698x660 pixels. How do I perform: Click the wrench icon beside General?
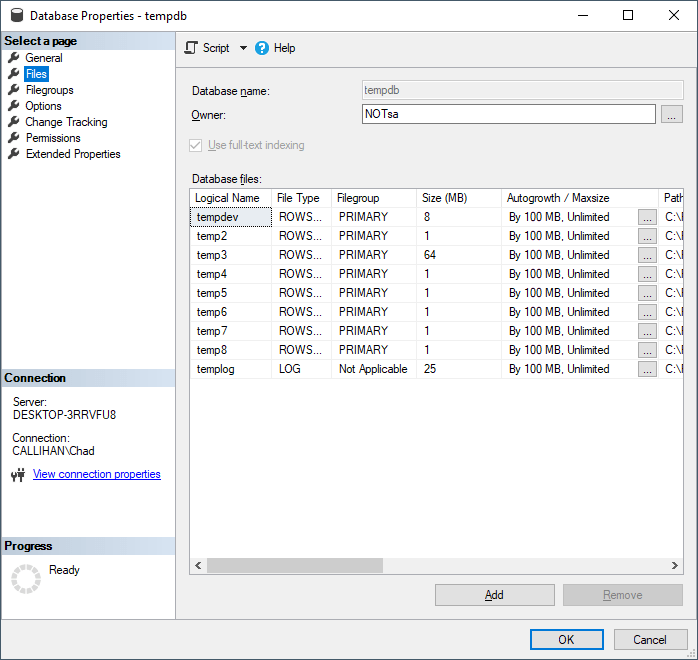click(14, 58)
